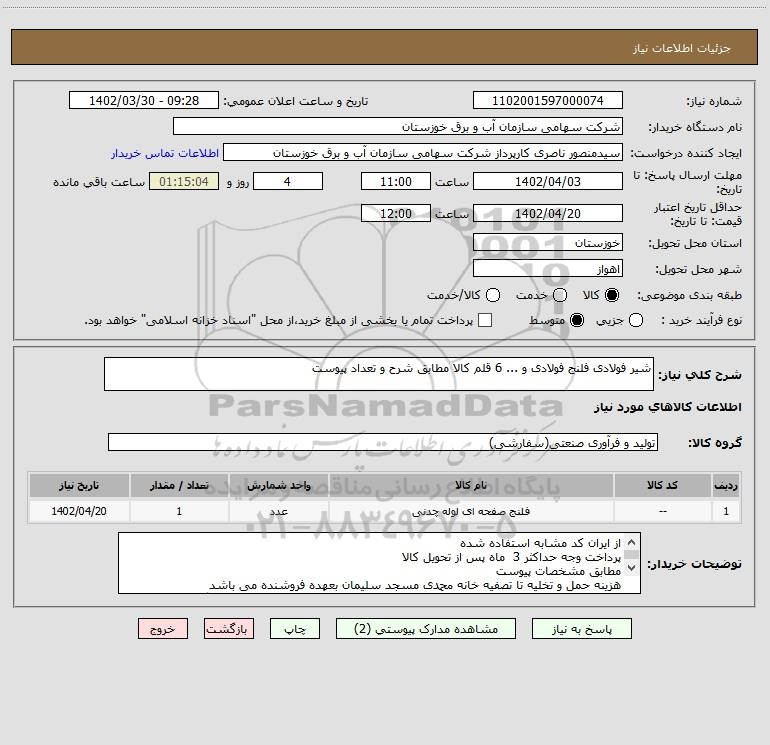Click the توضیحات خریدار label
The width and height of the screenshot is (770, 745).
[694, 564]
